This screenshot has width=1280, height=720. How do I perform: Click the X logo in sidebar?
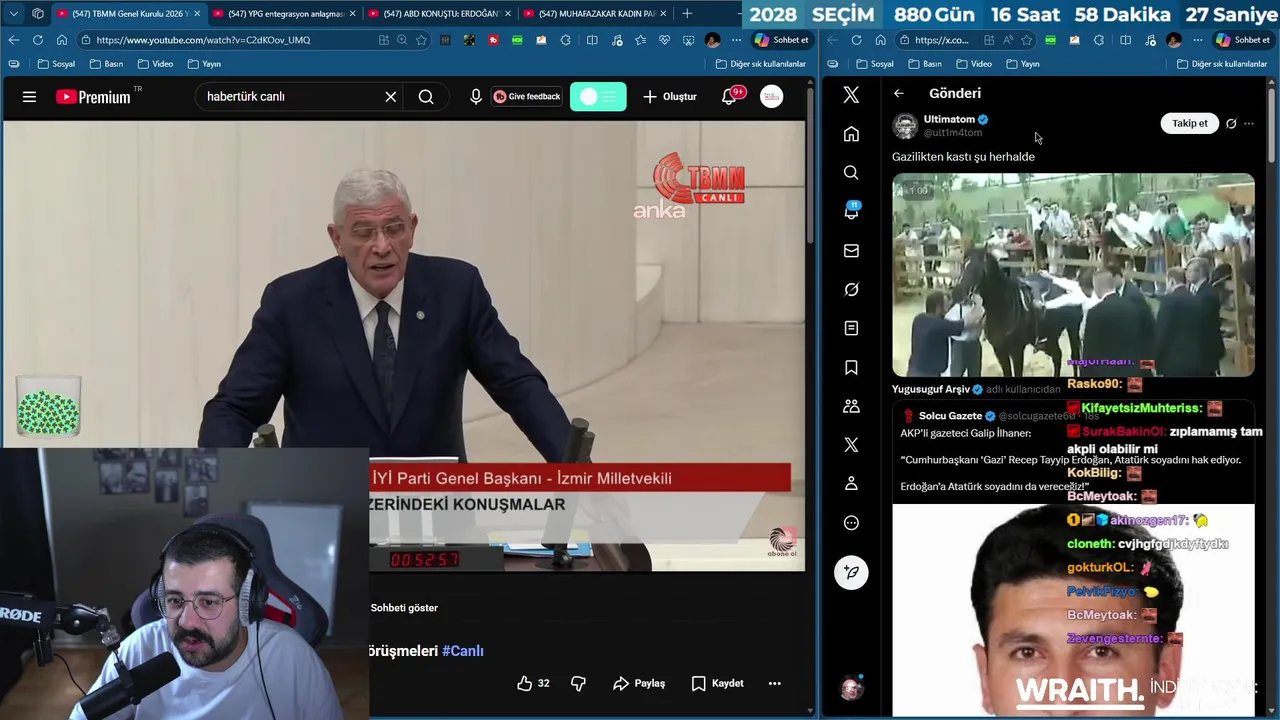tap(851, 95)
